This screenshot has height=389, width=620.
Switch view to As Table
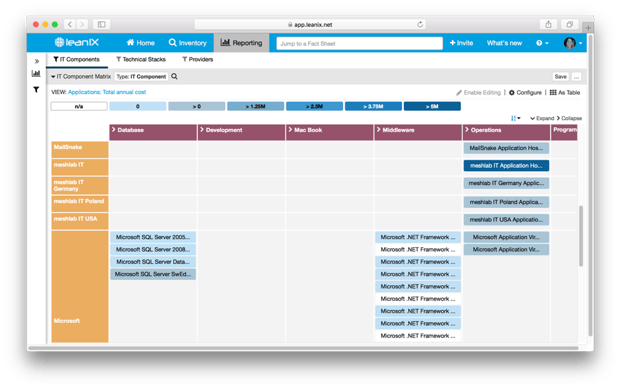(565, 93)
